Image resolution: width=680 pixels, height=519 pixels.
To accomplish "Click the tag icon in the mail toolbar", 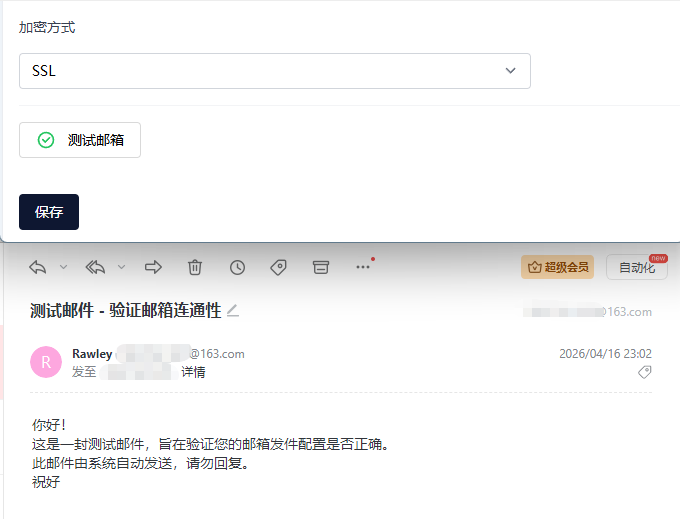I will 279,267.
